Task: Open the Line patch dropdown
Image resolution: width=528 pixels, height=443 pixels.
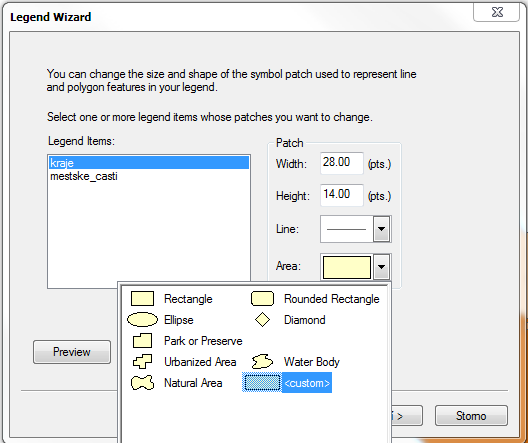Action: point(382,229)
